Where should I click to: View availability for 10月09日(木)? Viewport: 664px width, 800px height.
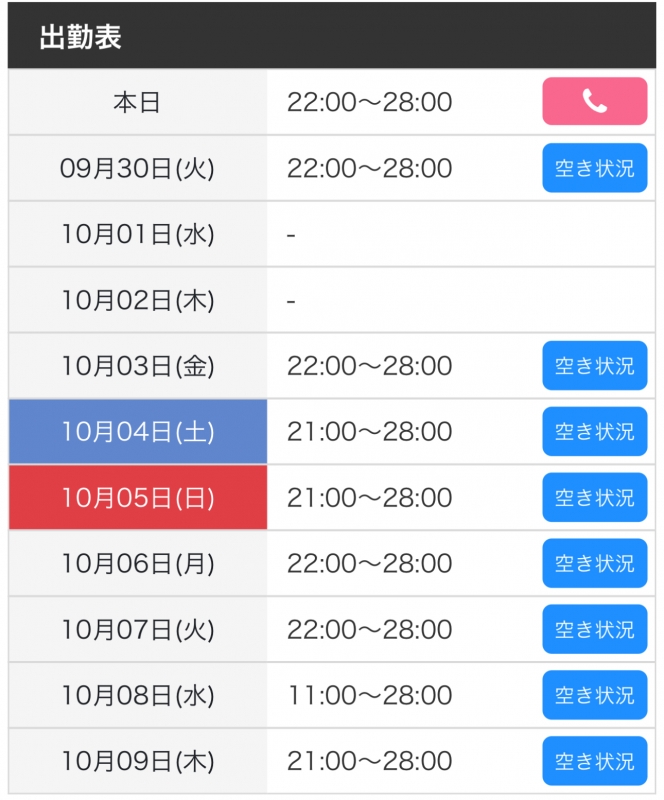click(x=594, y=762)
